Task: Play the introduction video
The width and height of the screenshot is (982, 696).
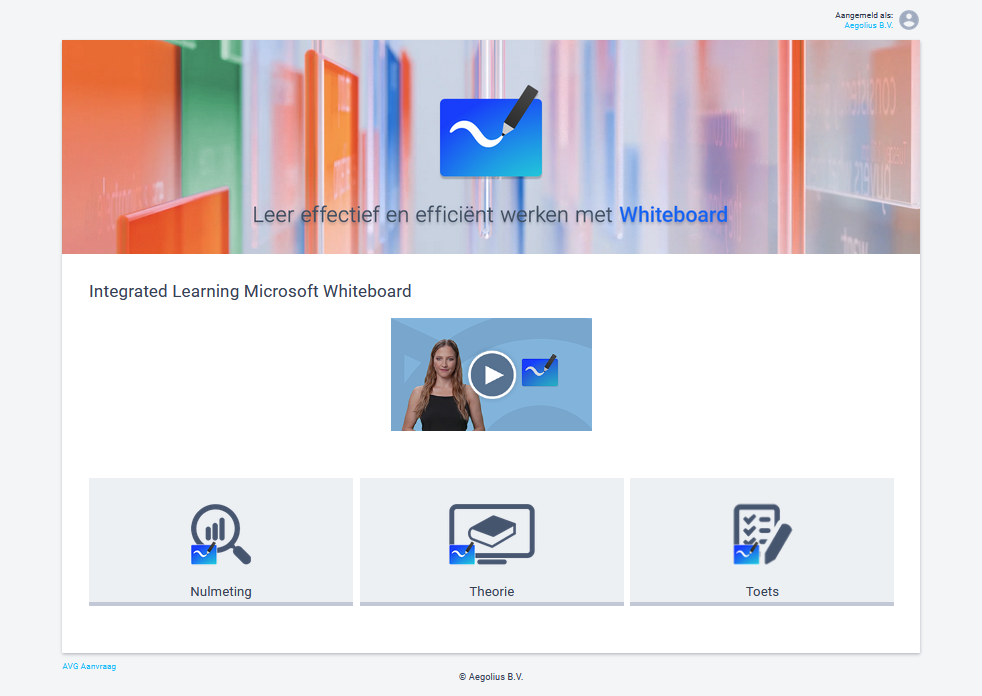Action: (491, 375)
